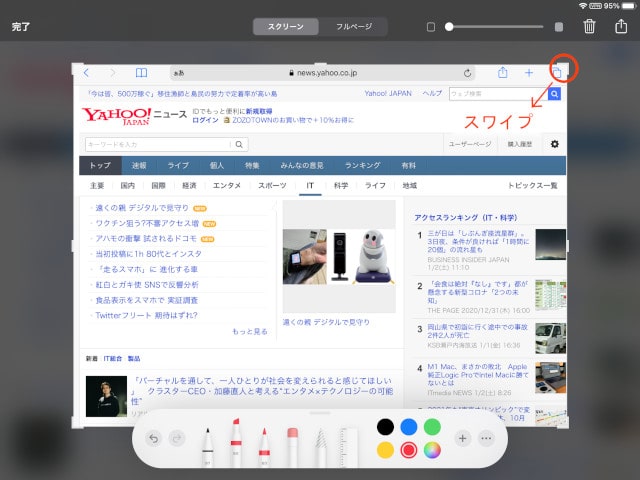Select the pen drawing tool
The image size is (640, 480).
coord(208,446)
